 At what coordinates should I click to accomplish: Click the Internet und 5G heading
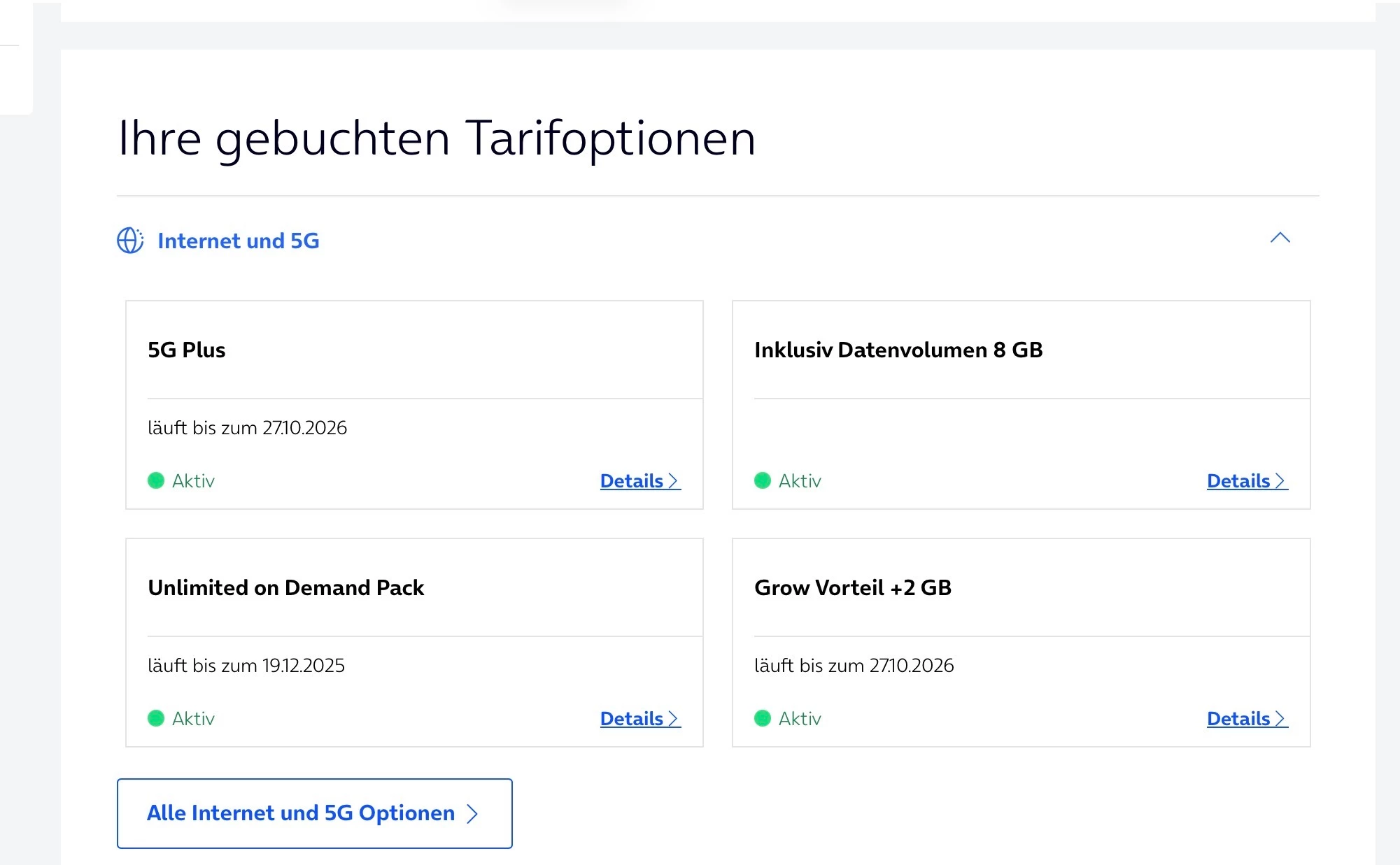tap(238, 241)
